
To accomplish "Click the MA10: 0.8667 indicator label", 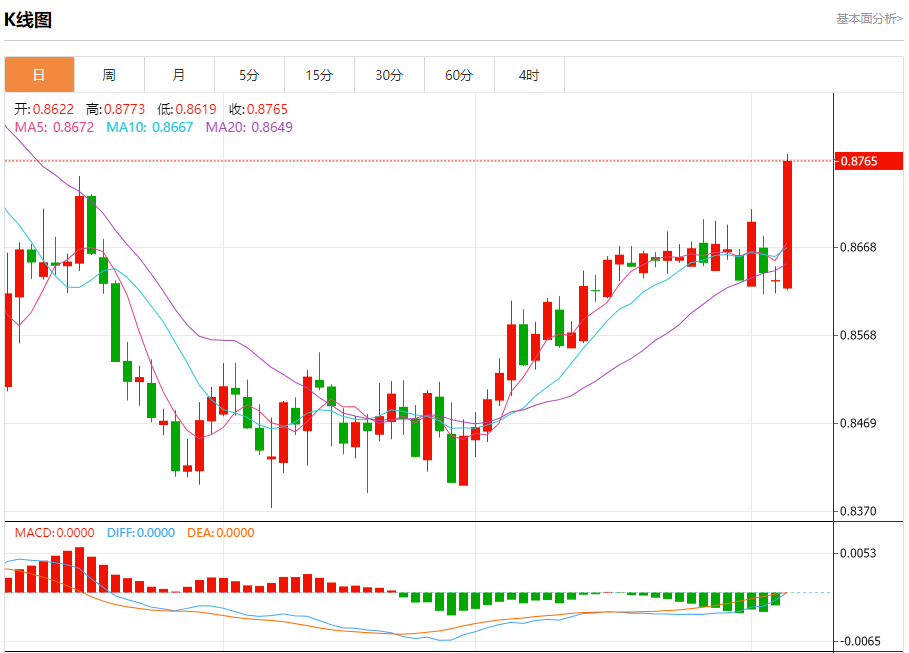I will point(150,127).
